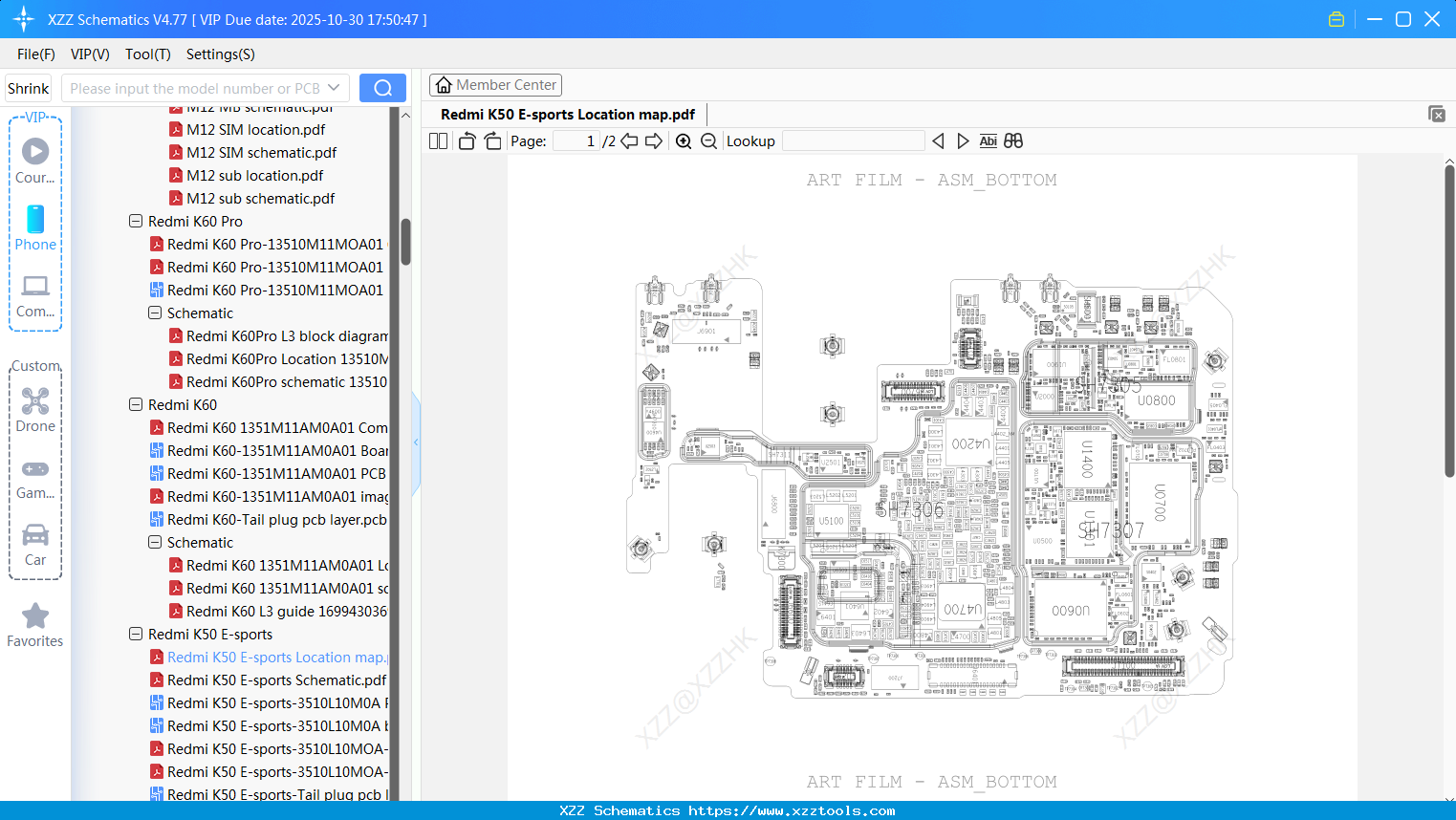Image resolution: width=1456 pixels, height=820 pixels.
Task: Click the Lookup text field
Action: click(x=854, y=141)
